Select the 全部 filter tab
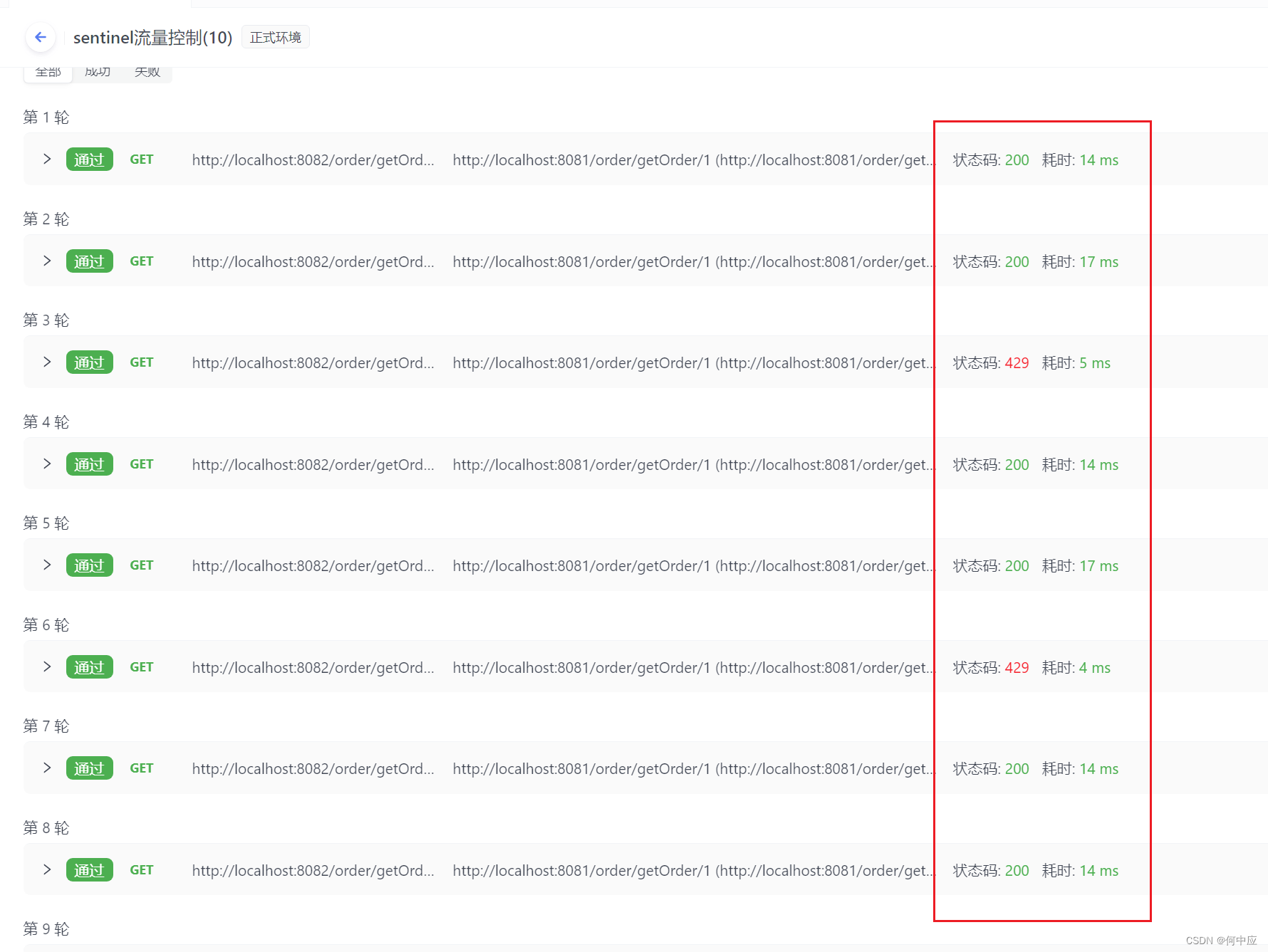The width and height of the screenshot is (1268, 952). 48,73
